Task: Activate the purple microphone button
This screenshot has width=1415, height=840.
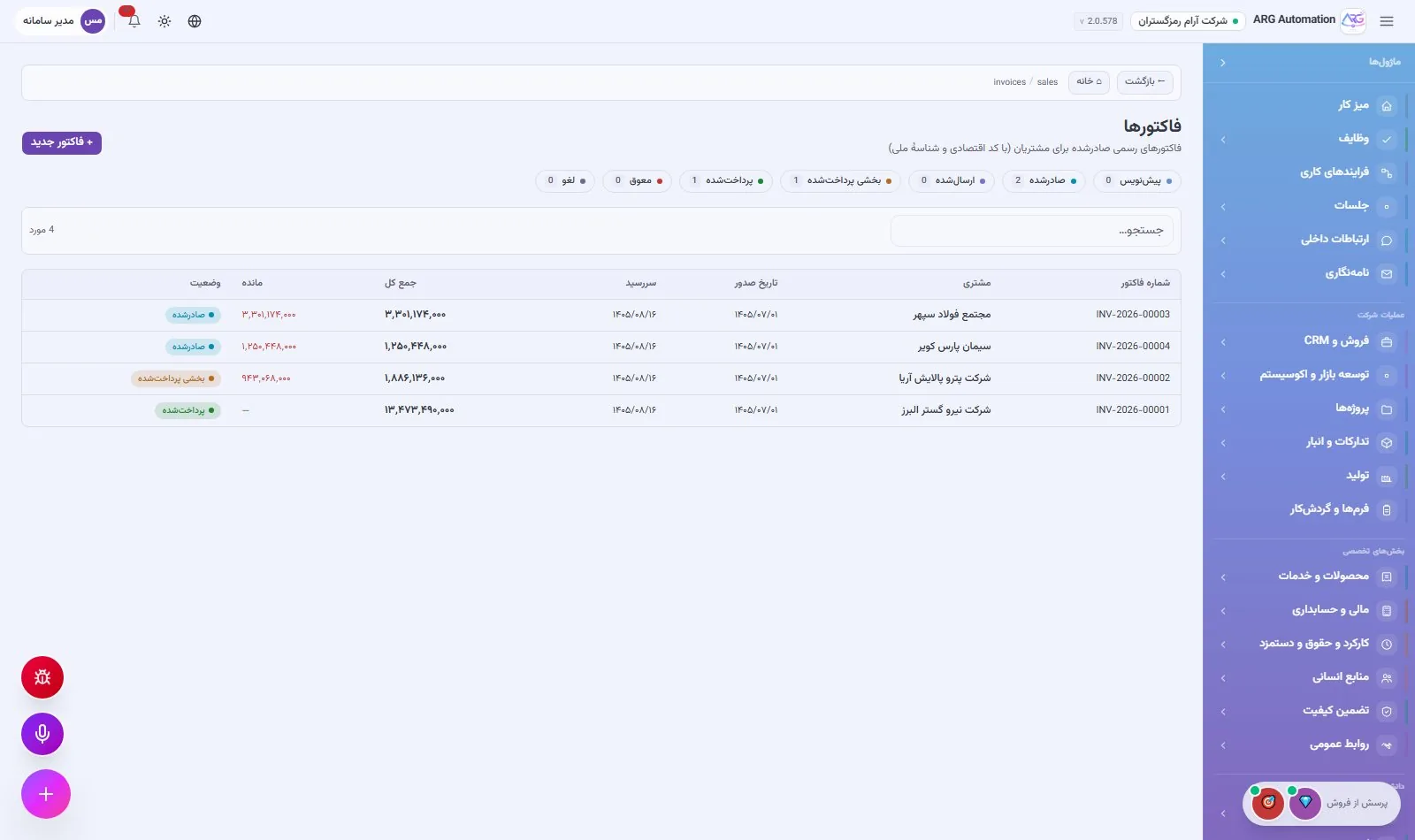Action: point(42,734)
